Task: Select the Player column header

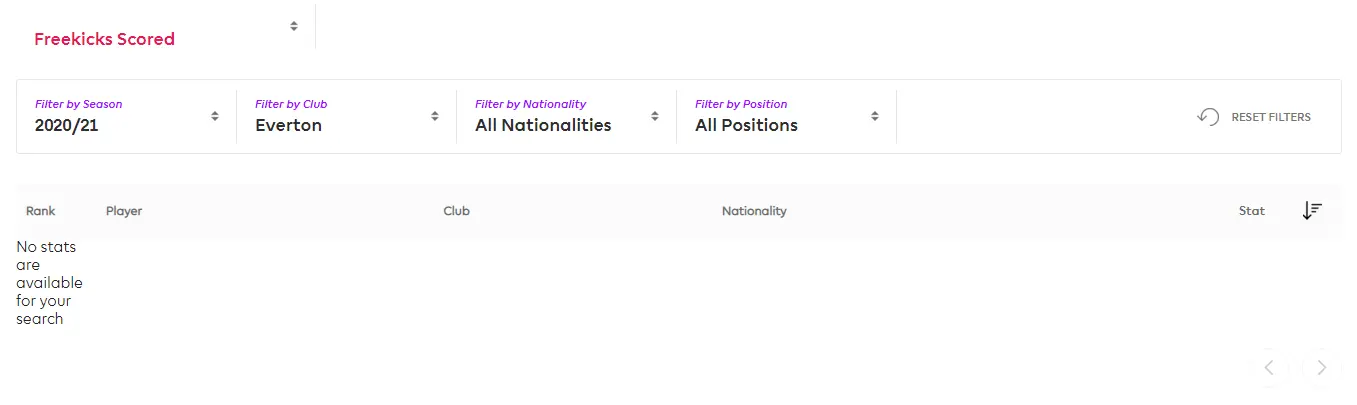Action: [124, 211]
